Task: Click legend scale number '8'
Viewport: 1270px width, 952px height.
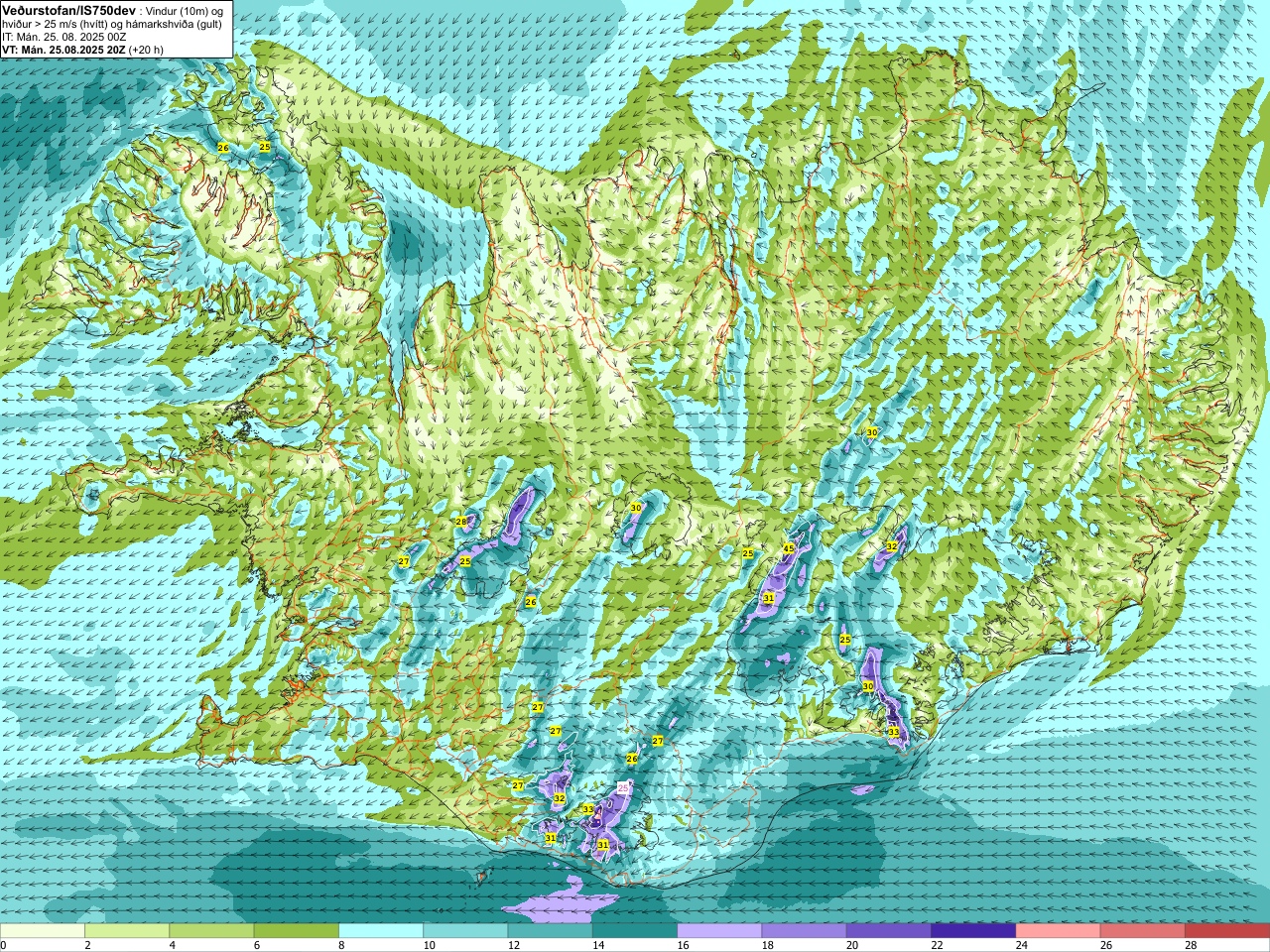Action: 342,945
